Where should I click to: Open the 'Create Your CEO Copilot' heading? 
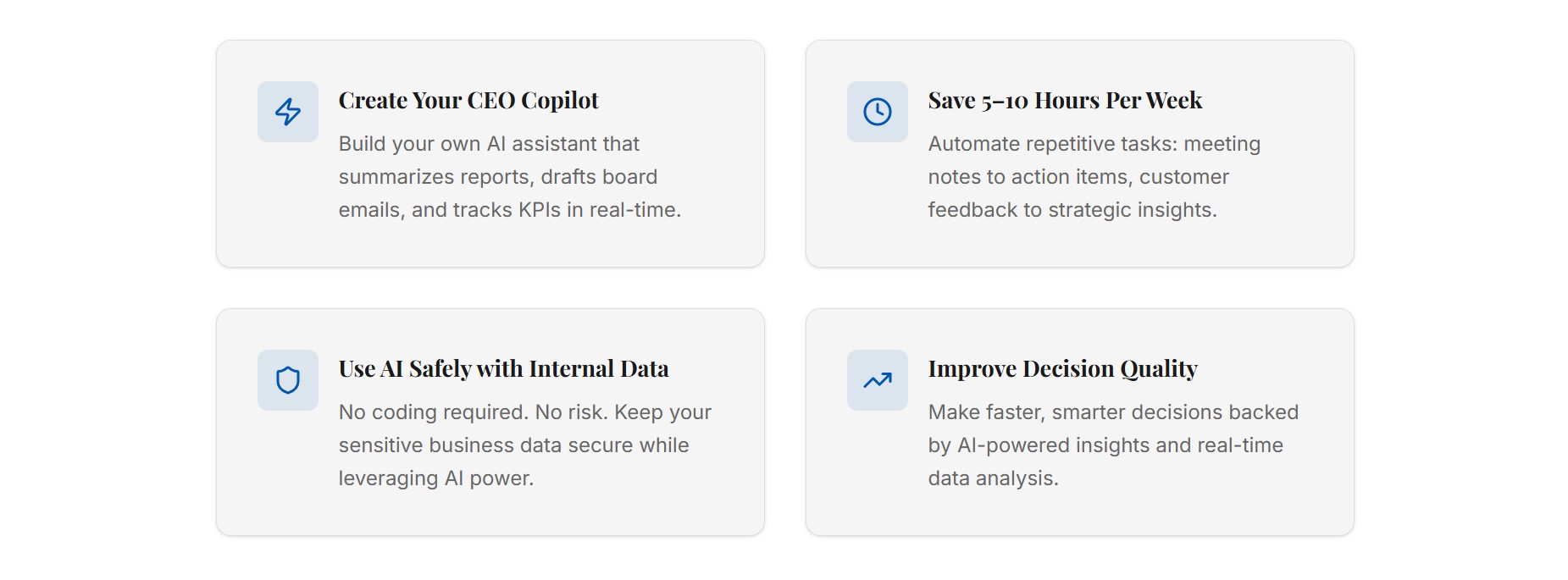click(x=468, y=101)
